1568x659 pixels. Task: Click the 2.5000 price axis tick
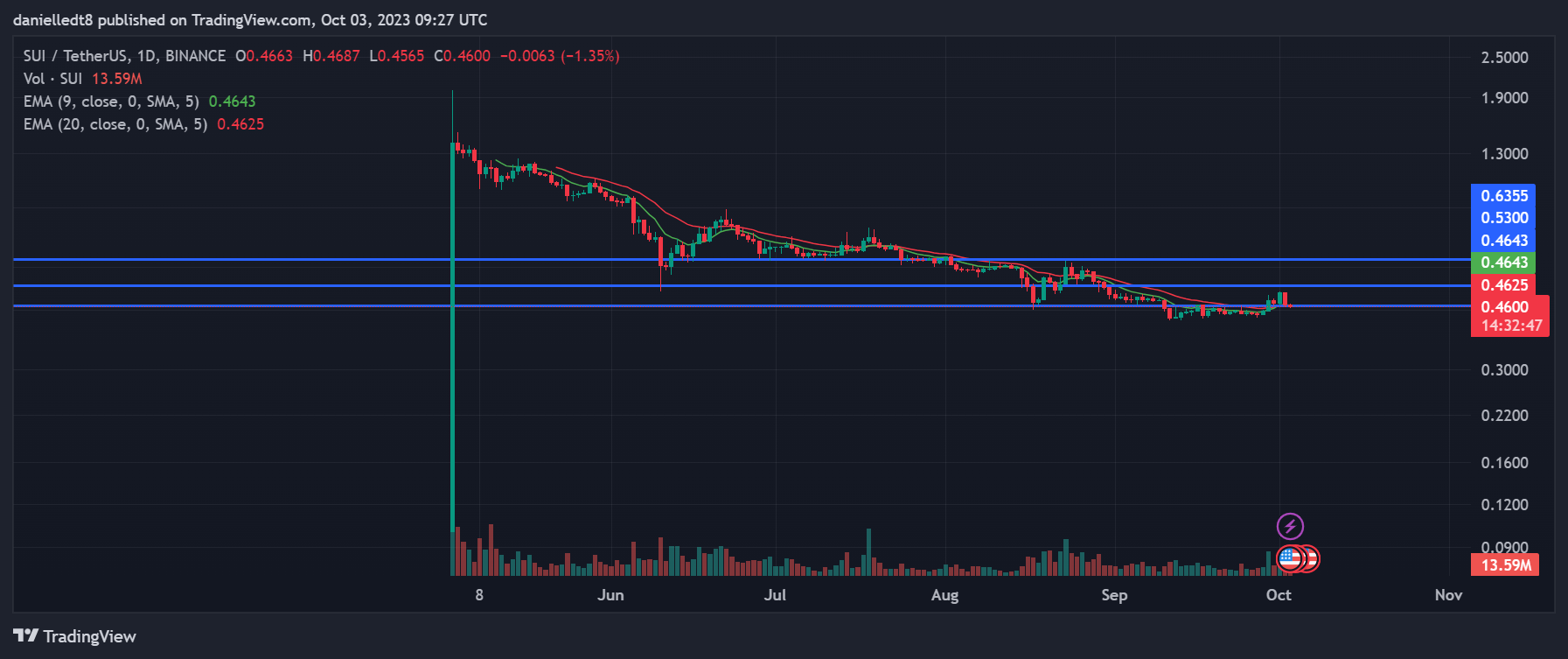click(x=1504, y=58)
